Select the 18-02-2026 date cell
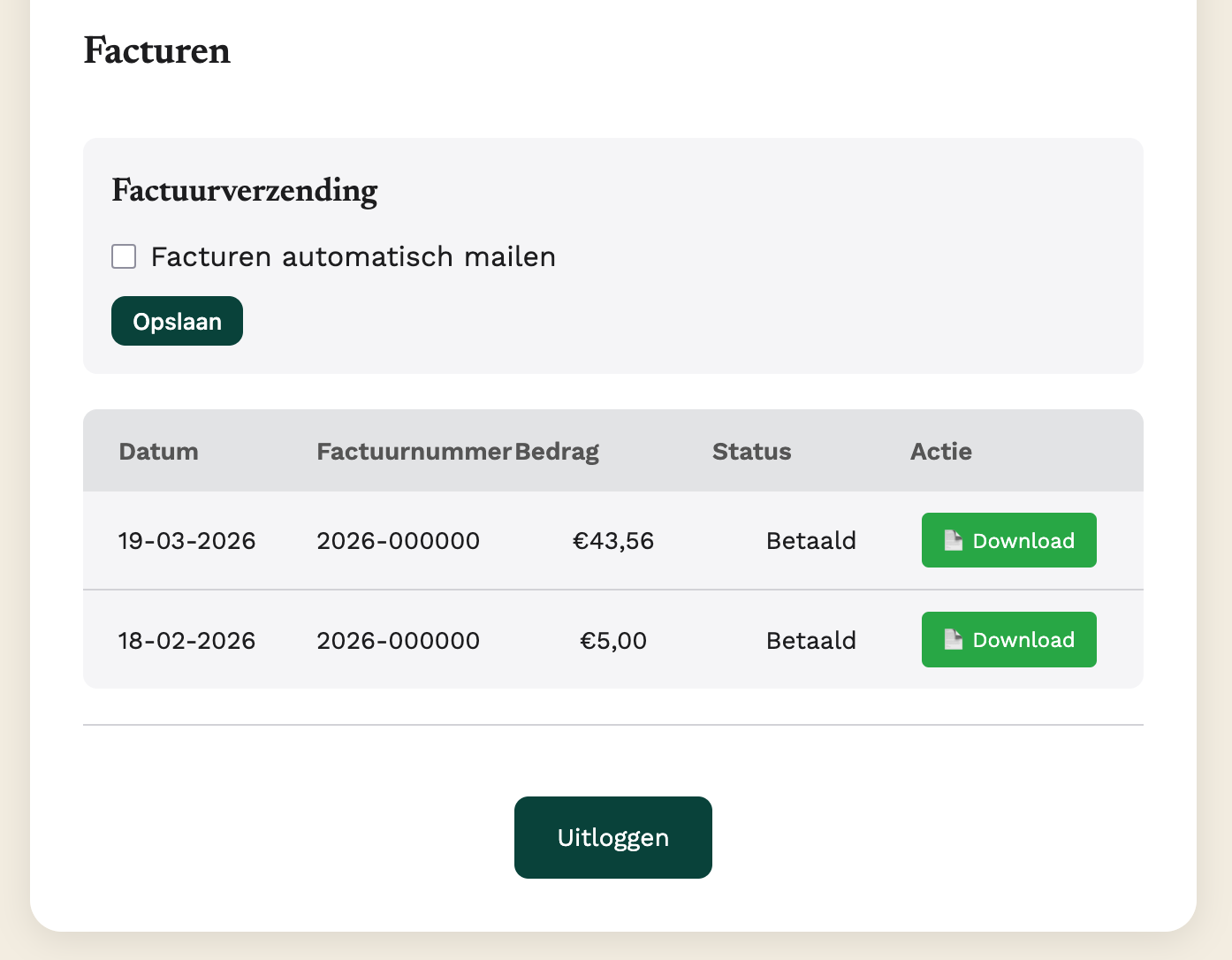This screenshot has height=960, width=1232. [186, 641]
